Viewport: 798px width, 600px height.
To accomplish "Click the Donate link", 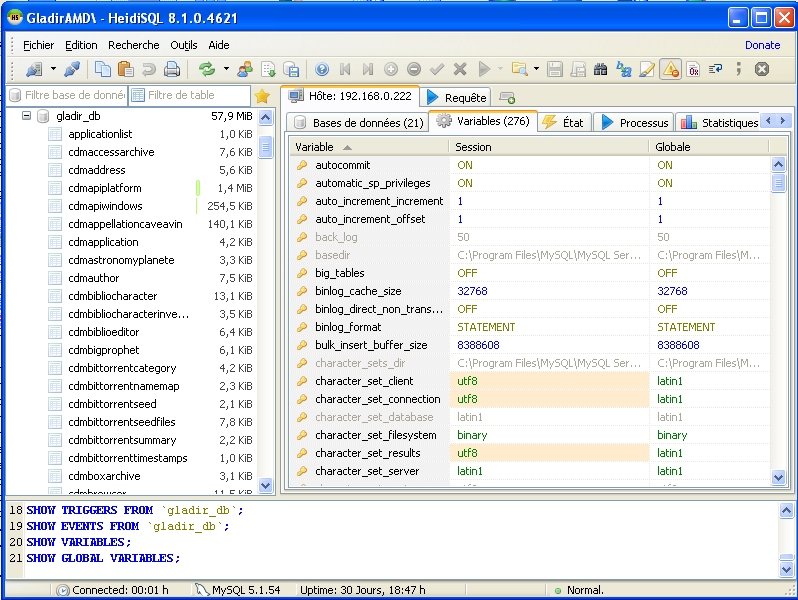I will coord(762,45).
